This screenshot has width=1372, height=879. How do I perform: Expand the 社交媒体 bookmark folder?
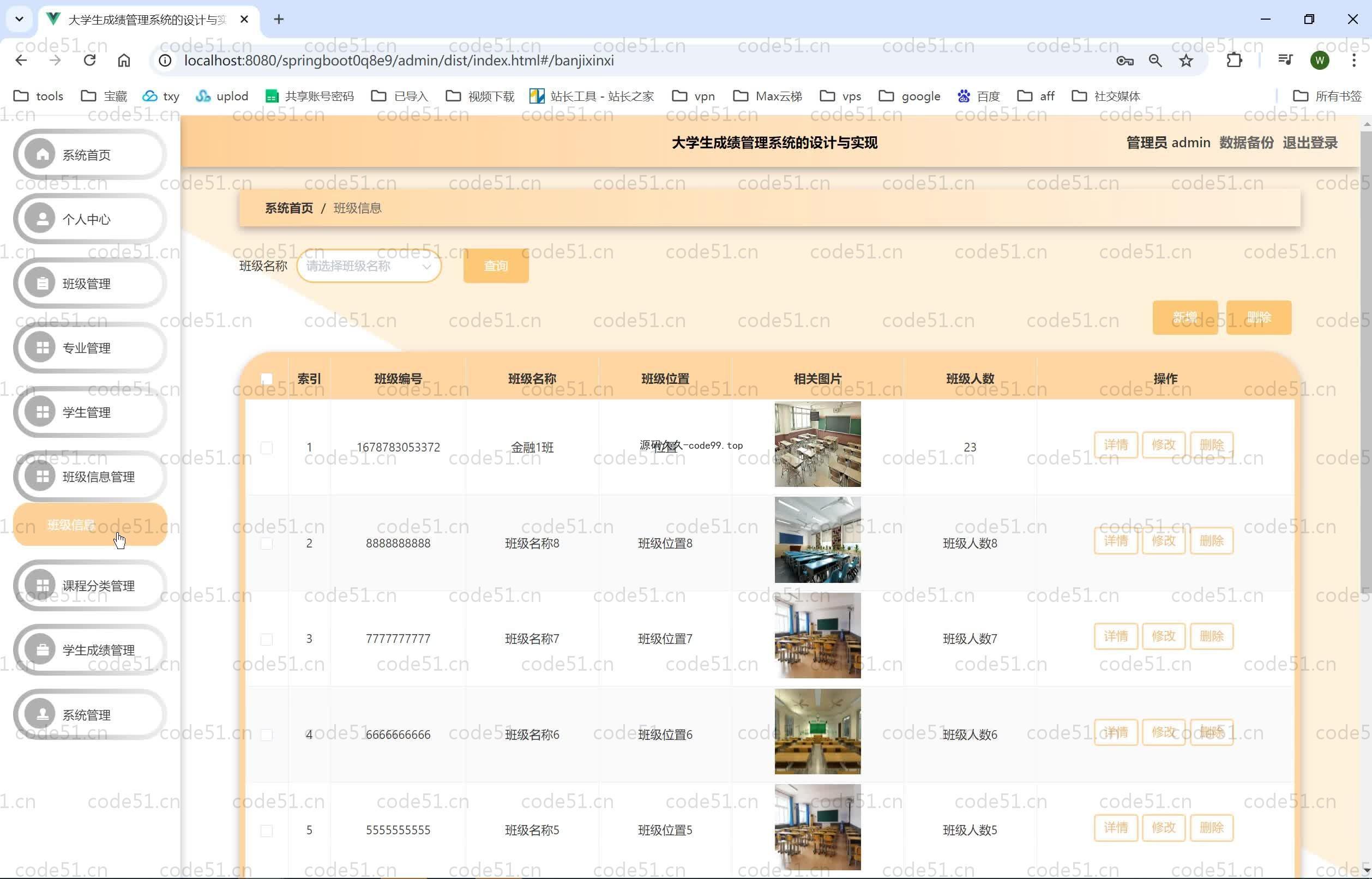[x=1105, y=96]
